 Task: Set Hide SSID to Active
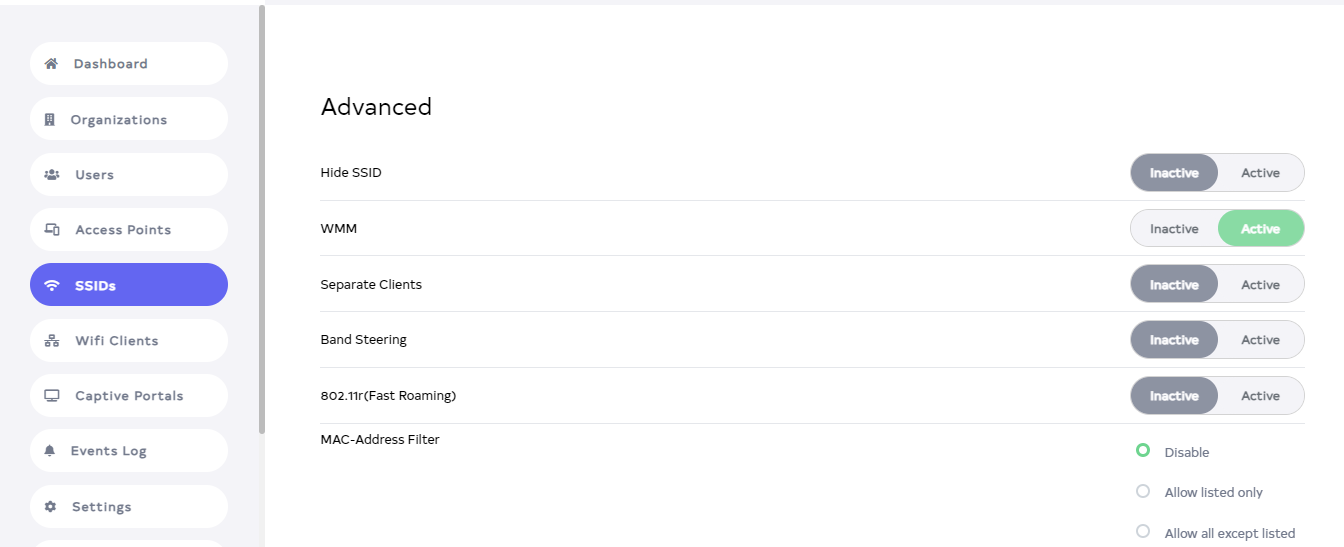click(x=1260, y=173)
